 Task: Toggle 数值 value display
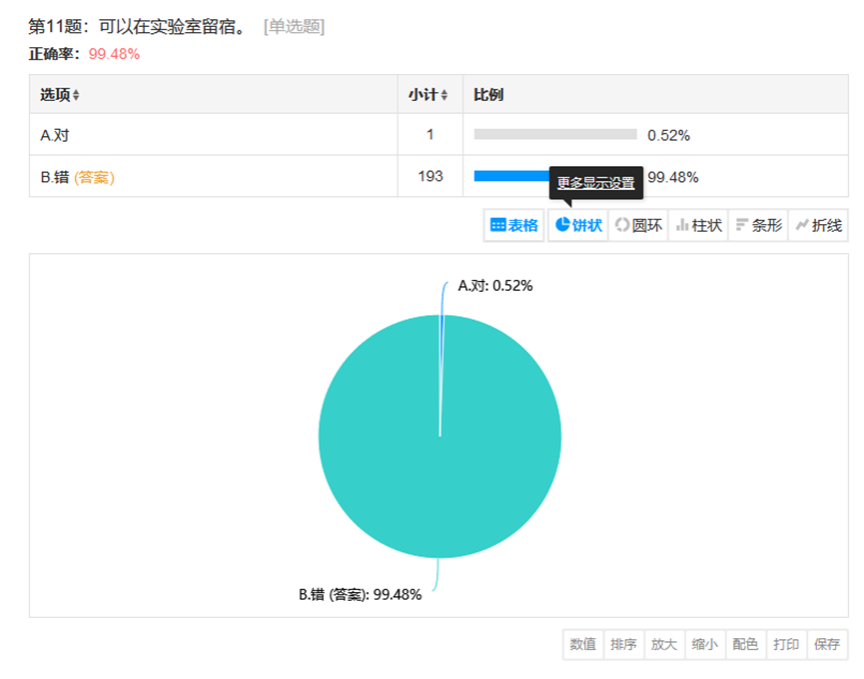583,644
